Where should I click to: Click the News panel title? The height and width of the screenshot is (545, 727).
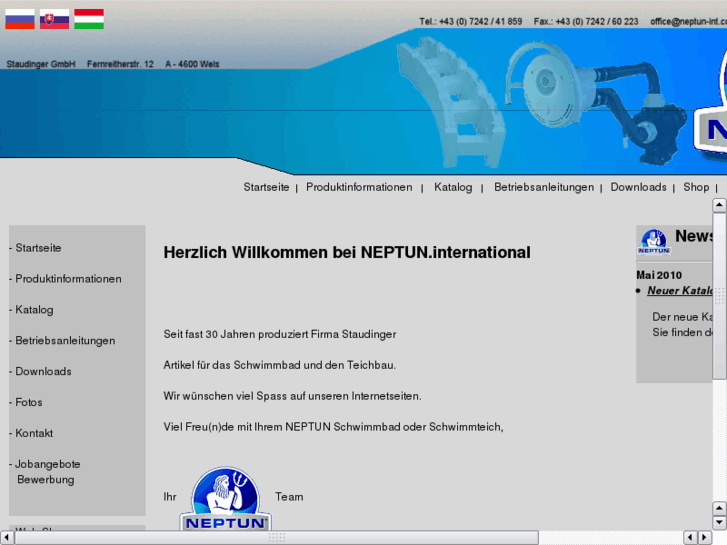(x=694, y=236)
